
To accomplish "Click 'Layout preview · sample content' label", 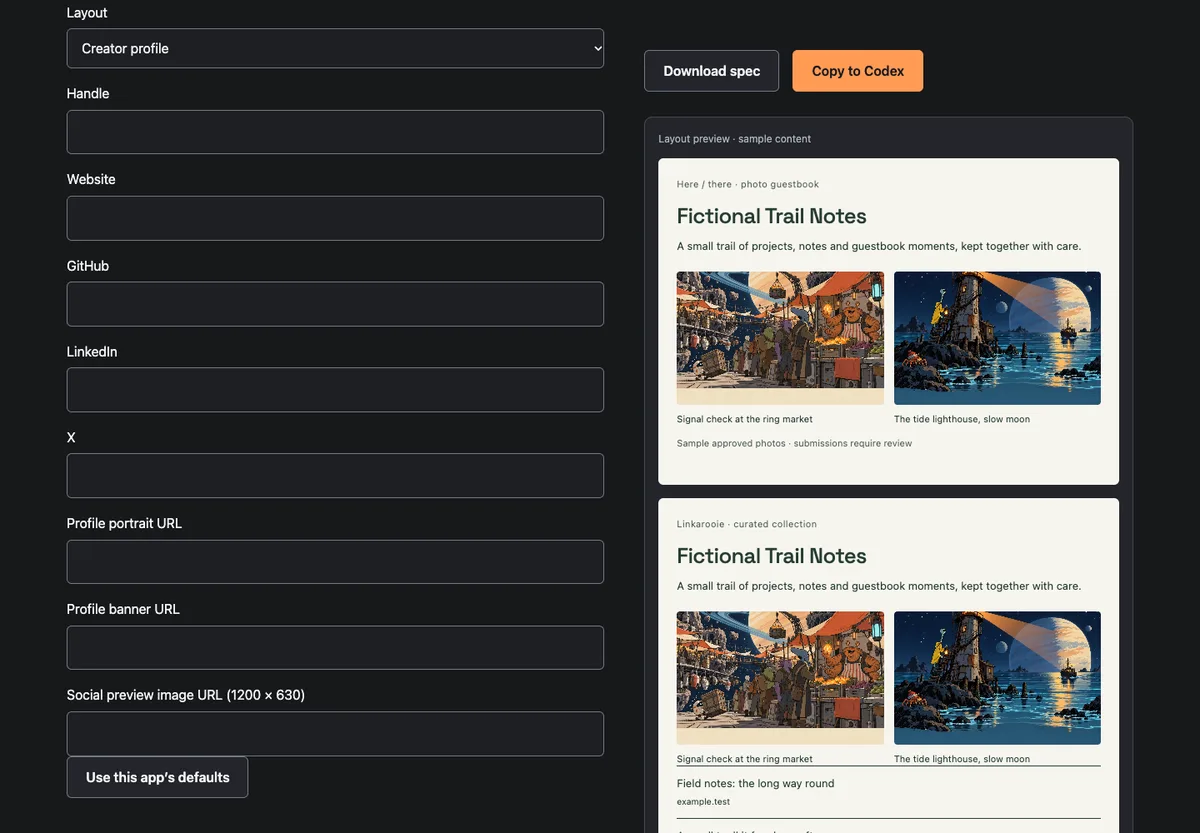I will 734,139.
